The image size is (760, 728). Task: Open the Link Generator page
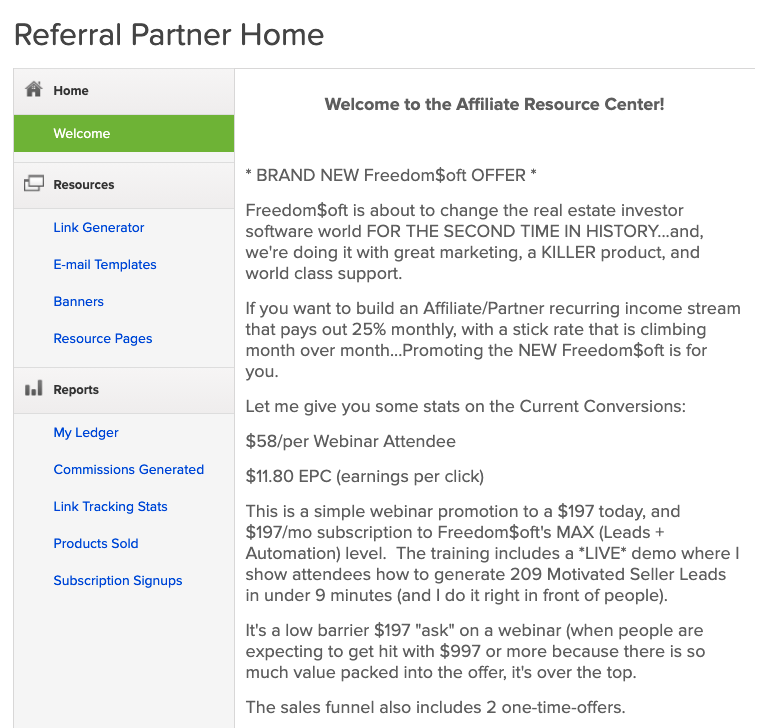(x=99, y=227)
